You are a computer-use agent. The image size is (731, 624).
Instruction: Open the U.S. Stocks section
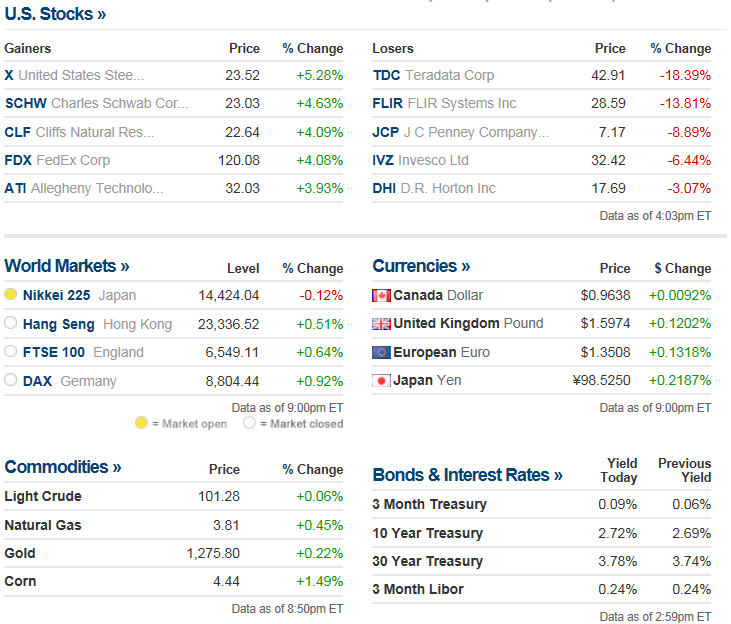pos(55,14)
